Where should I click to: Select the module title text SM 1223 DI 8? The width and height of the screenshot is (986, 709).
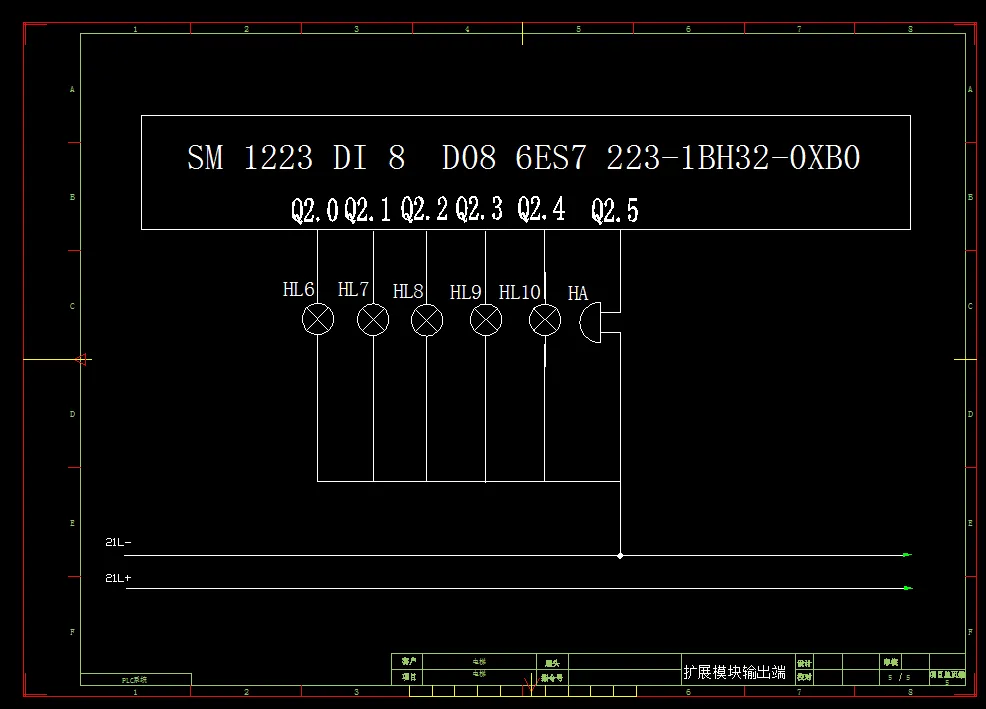[296, 157]
